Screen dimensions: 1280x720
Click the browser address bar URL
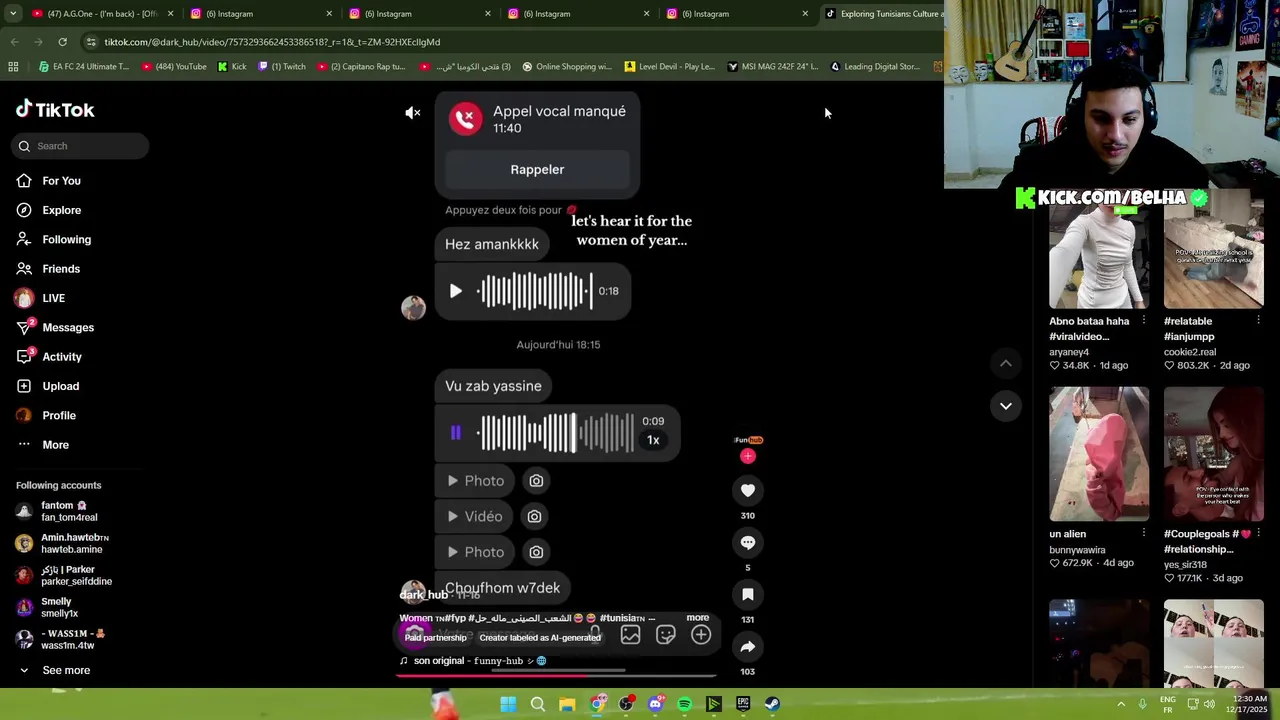click(272, 42)
